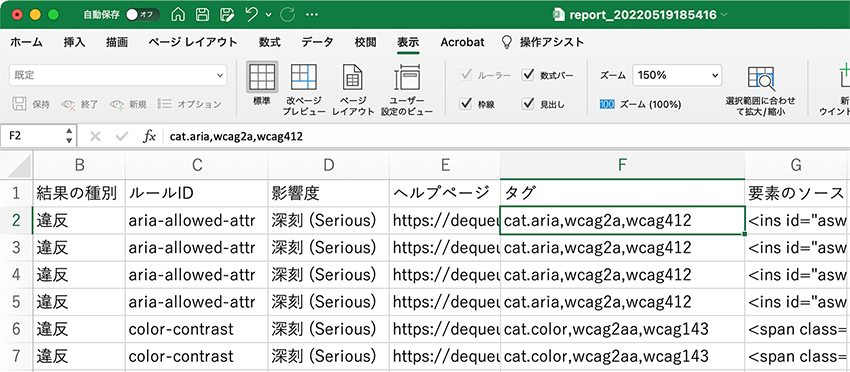Click the Name Box showing F2
850x372 pixels.
(33, 136)
